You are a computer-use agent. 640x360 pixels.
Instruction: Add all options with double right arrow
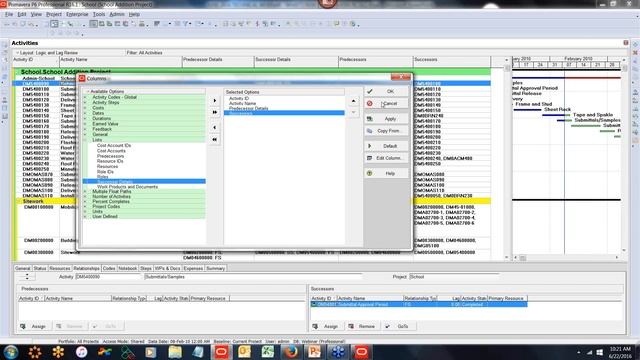pyautogui.click(x=215, y=112)
